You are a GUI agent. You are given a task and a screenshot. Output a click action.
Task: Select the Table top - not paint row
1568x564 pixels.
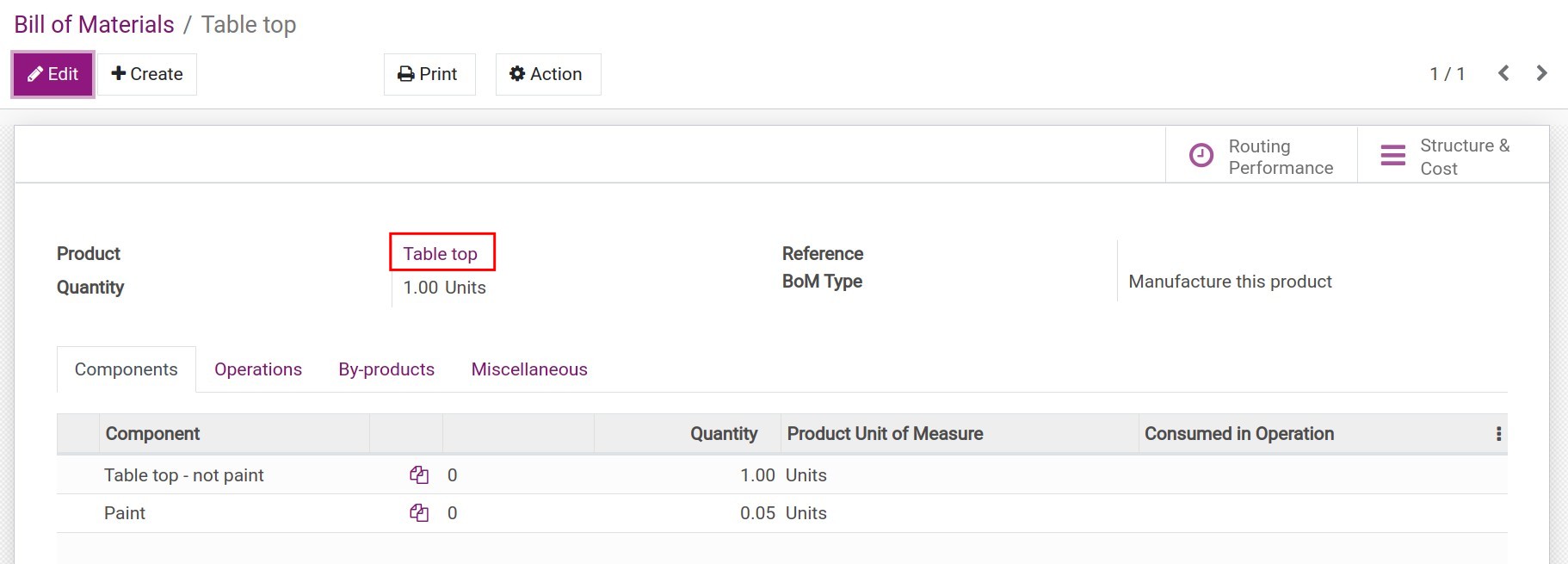pos(782,475)
